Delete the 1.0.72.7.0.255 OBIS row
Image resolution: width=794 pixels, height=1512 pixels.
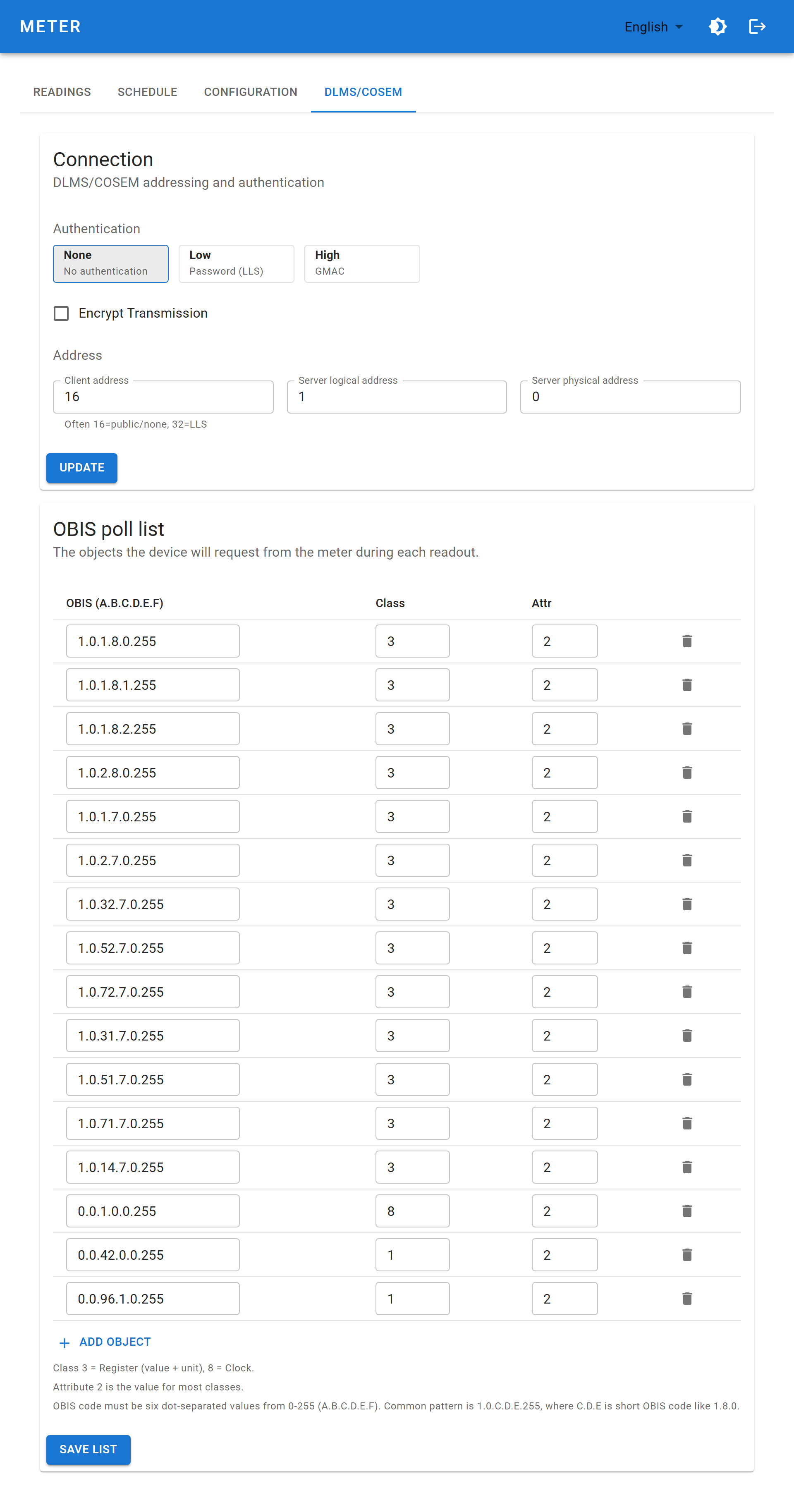pos(687,991)
